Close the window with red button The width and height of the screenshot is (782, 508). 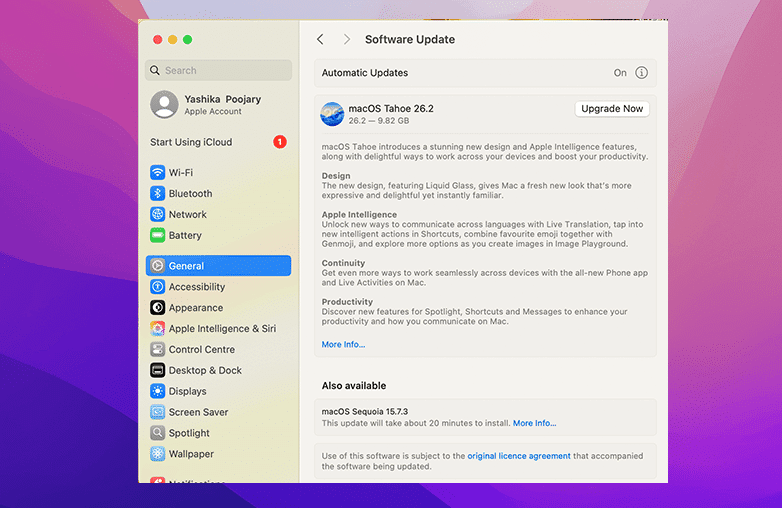[158, 39]
